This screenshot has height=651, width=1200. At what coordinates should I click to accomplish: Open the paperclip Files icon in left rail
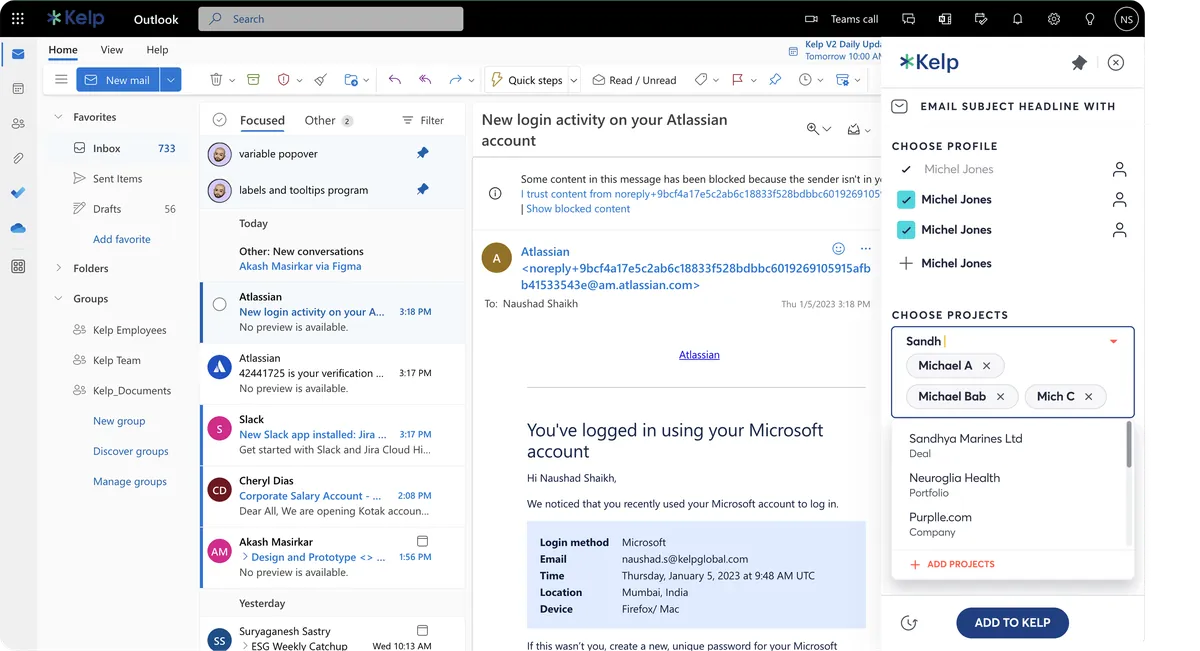pyautogui.click(x=18, y=158)
